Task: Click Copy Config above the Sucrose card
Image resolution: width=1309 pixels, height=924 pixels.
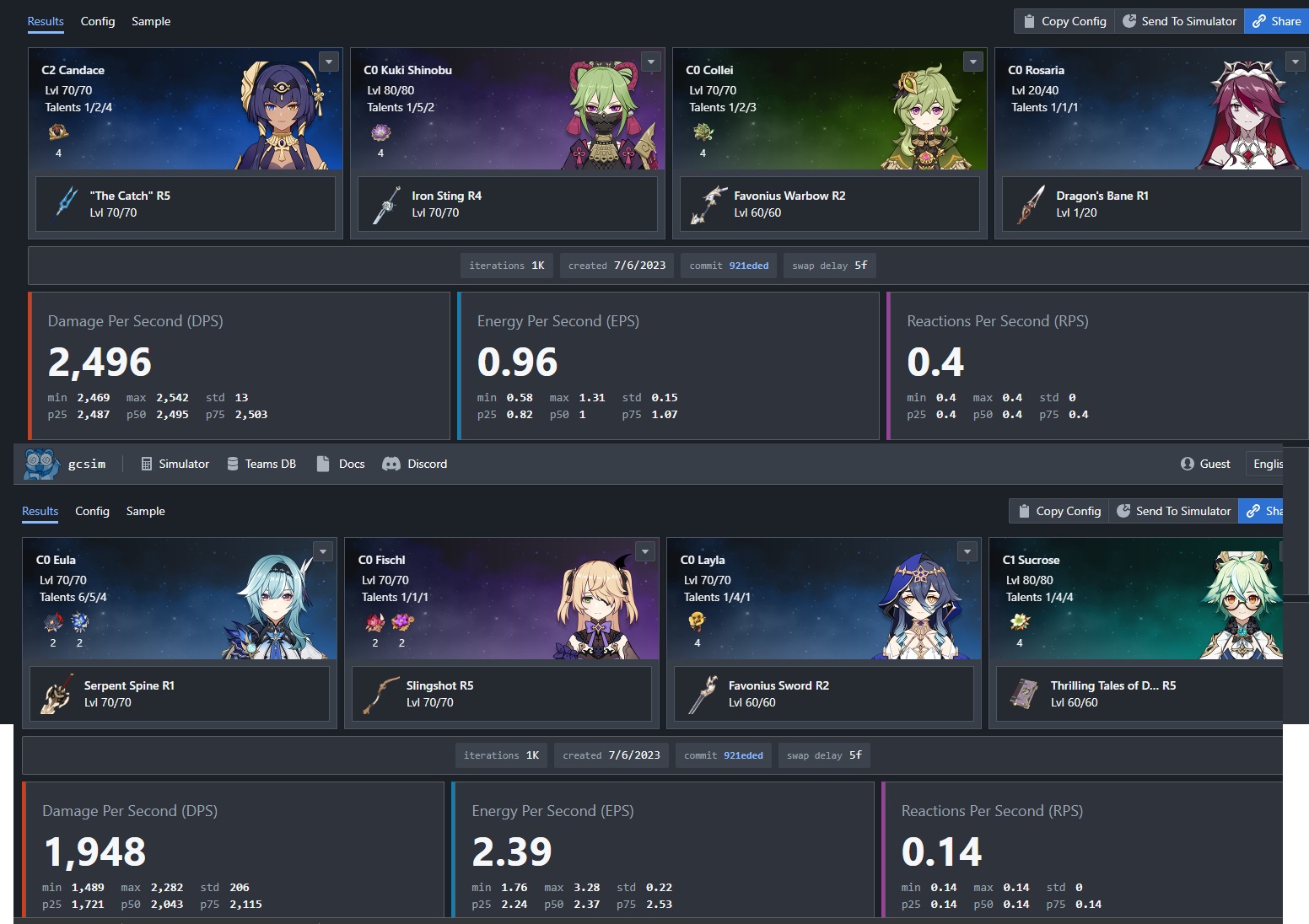Action: 1059,511
